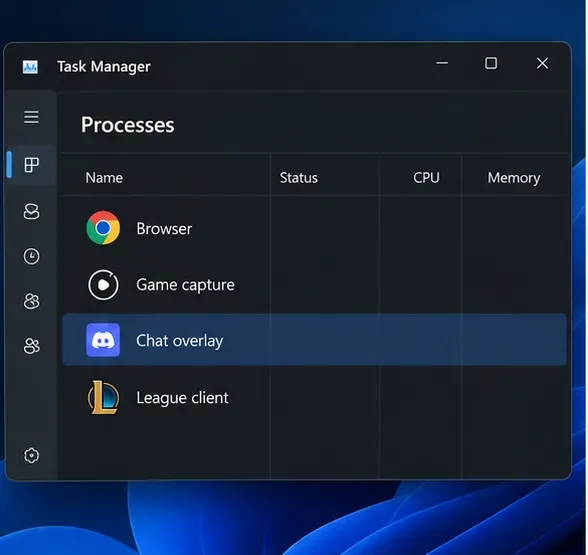Select the Processes sidebar icon
The image size is (588, 555).
click(31, 165)
